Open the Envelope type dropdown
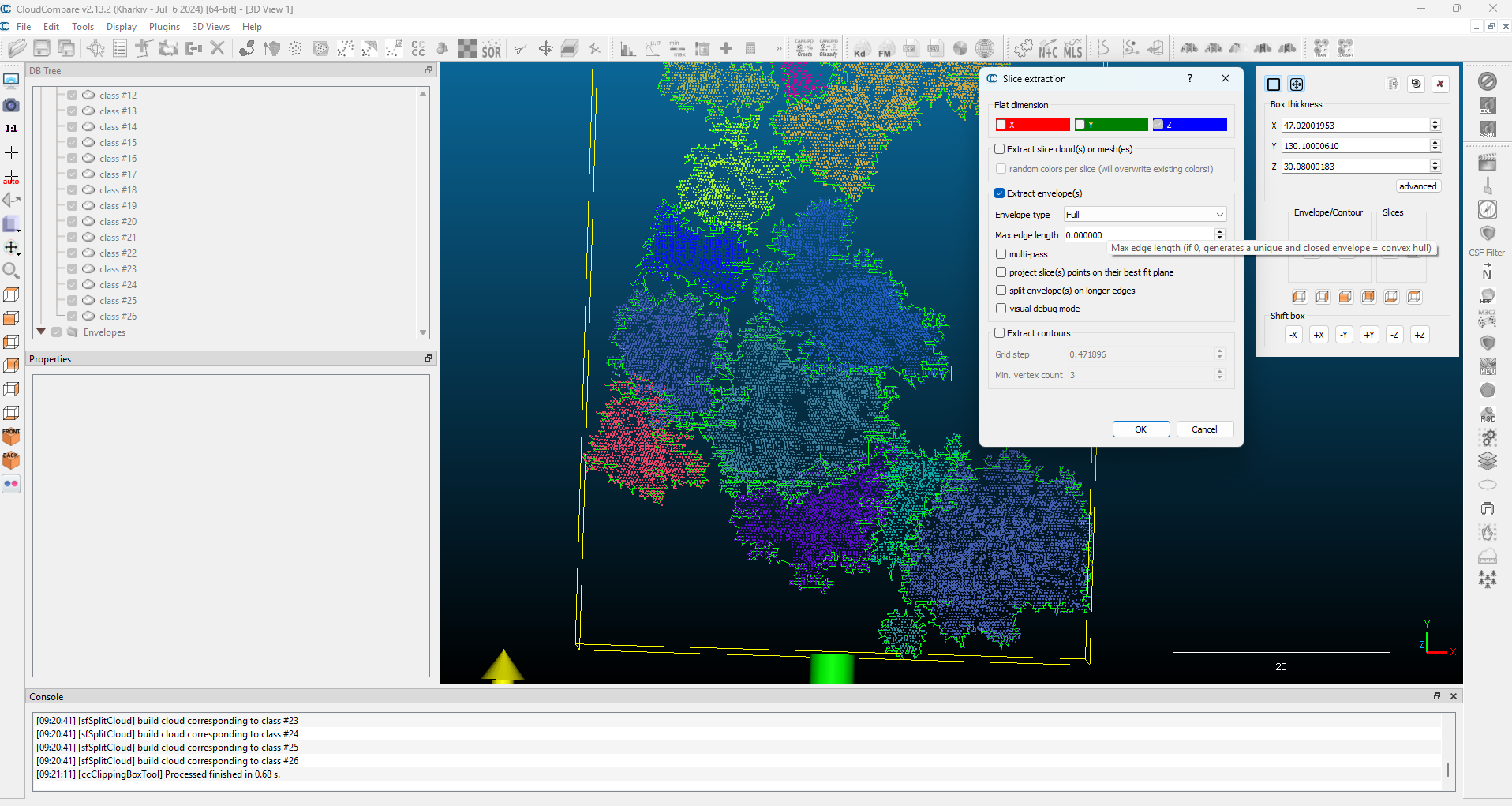Screen dimensions: 1512x806 tap(1144, 215)
